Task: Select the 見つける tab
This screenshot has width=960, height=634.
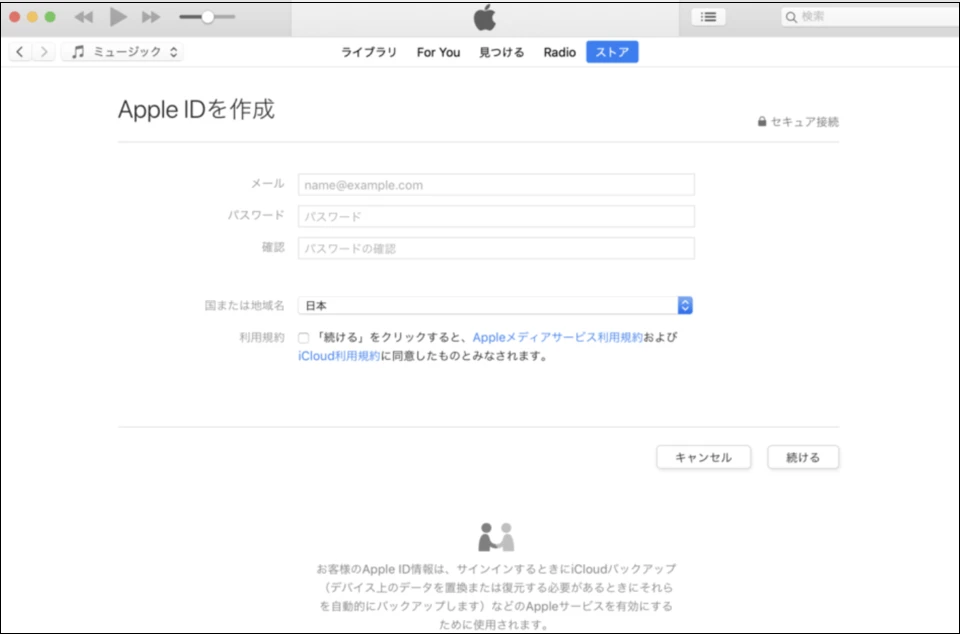Action: pyautogui.click(x=501, y=52)
